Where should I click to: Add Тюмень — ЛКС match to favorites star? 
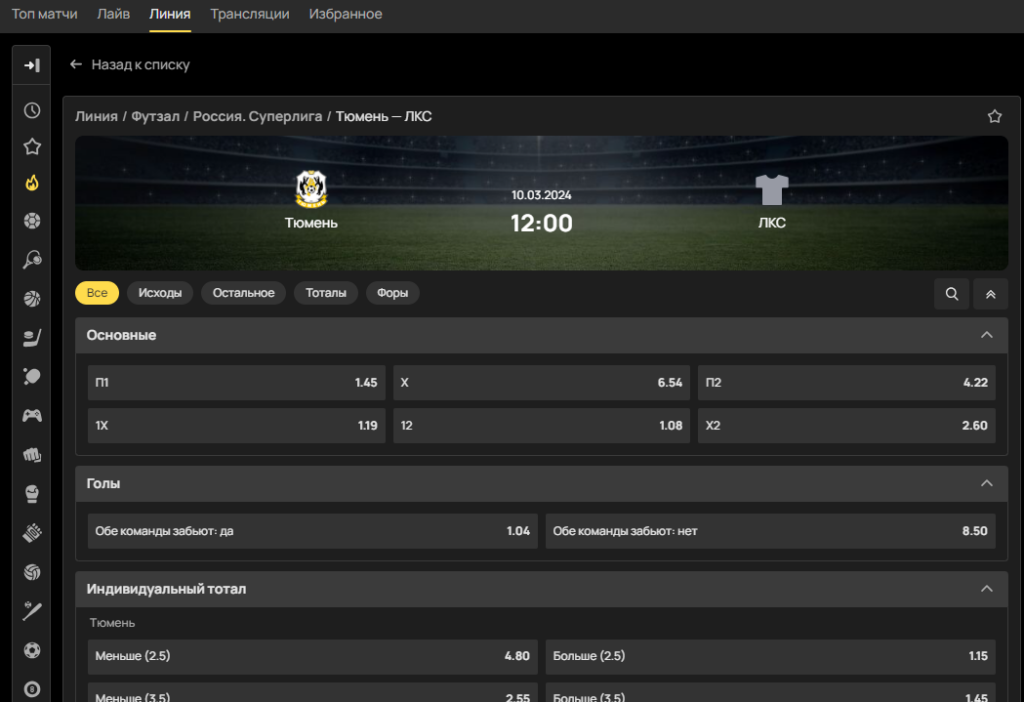click(x=994, y=116)
